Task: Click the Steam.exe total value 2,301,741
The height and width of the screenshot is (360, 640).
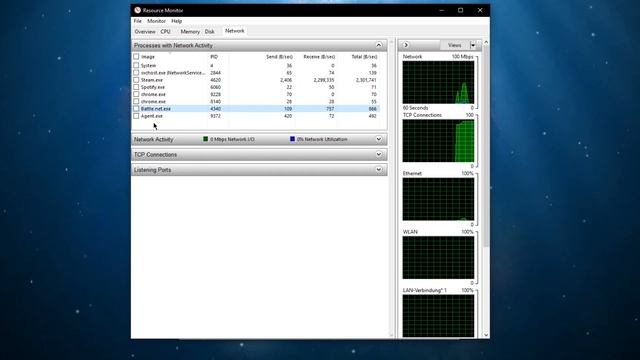Action: point(366,80)
